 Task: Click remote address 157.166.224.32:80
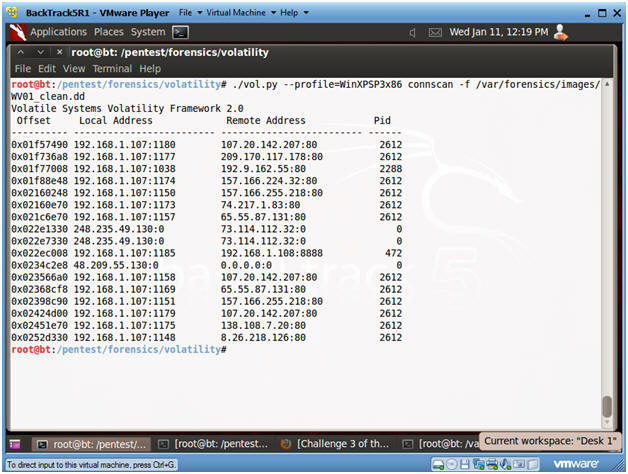(x=269, y=181)
